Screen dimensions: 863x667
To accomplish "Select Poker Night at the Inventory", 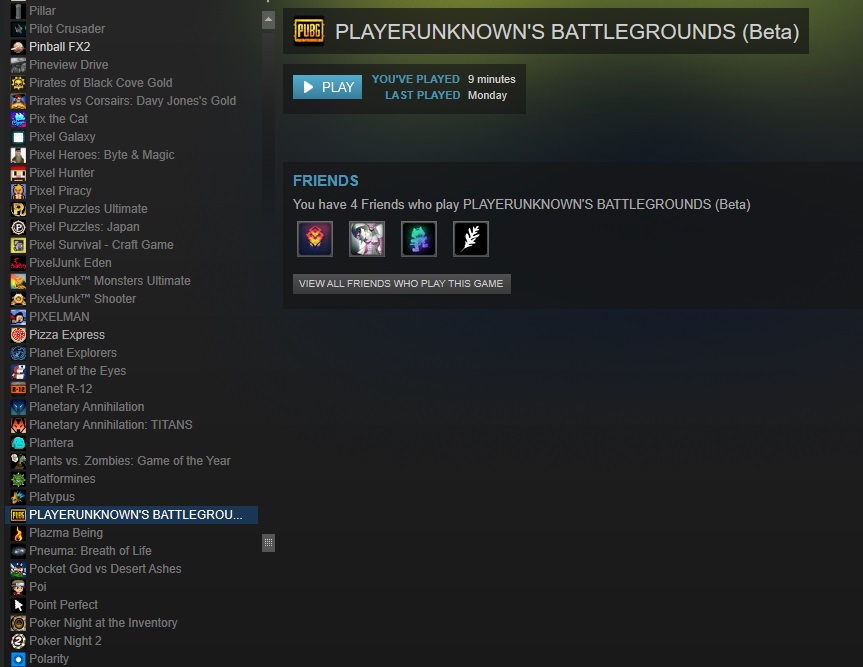I will tap(103, 623).
